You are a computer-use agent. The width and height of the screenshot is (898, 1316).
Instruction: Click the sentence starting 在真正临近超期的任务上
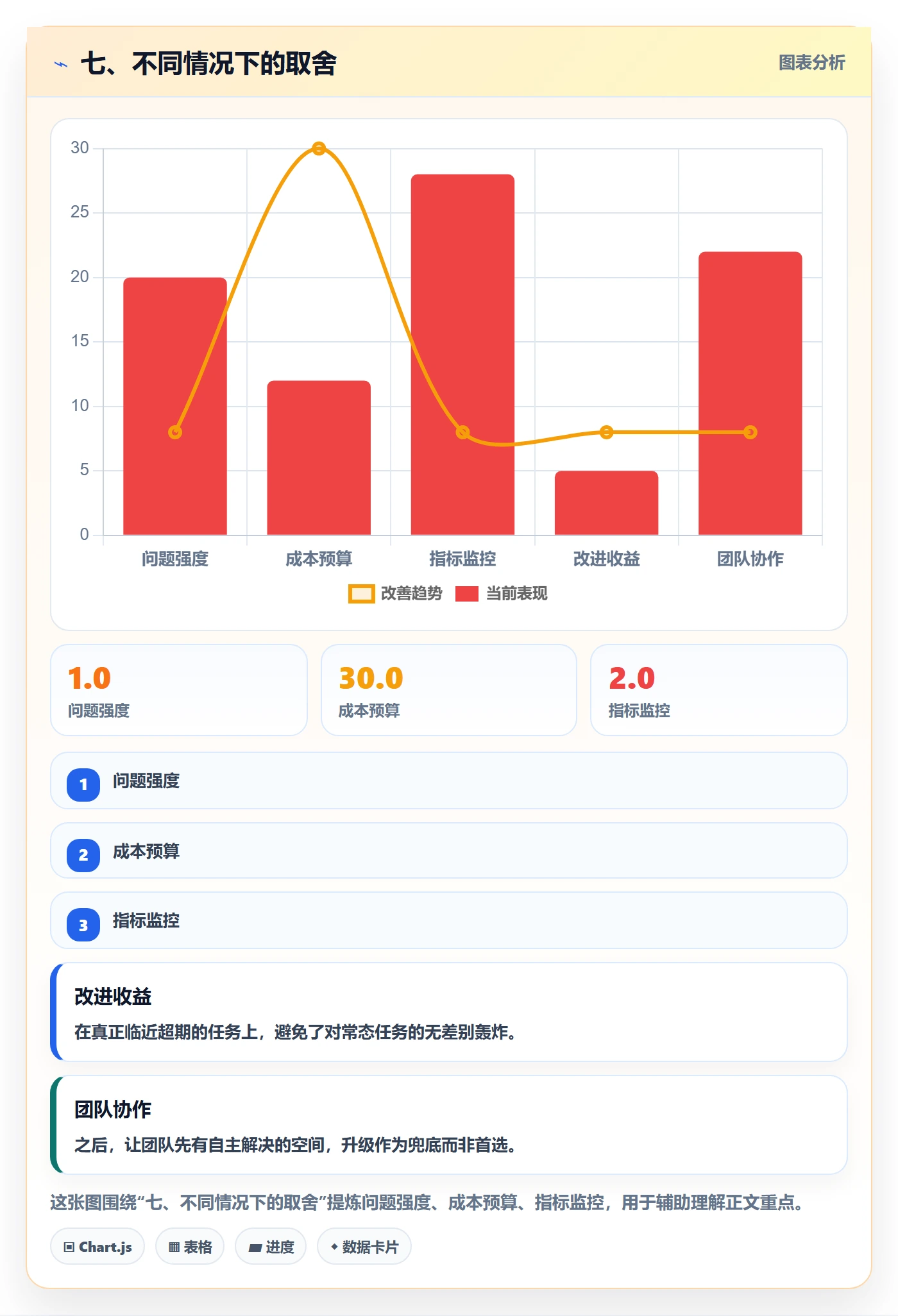click(296, 1032)
